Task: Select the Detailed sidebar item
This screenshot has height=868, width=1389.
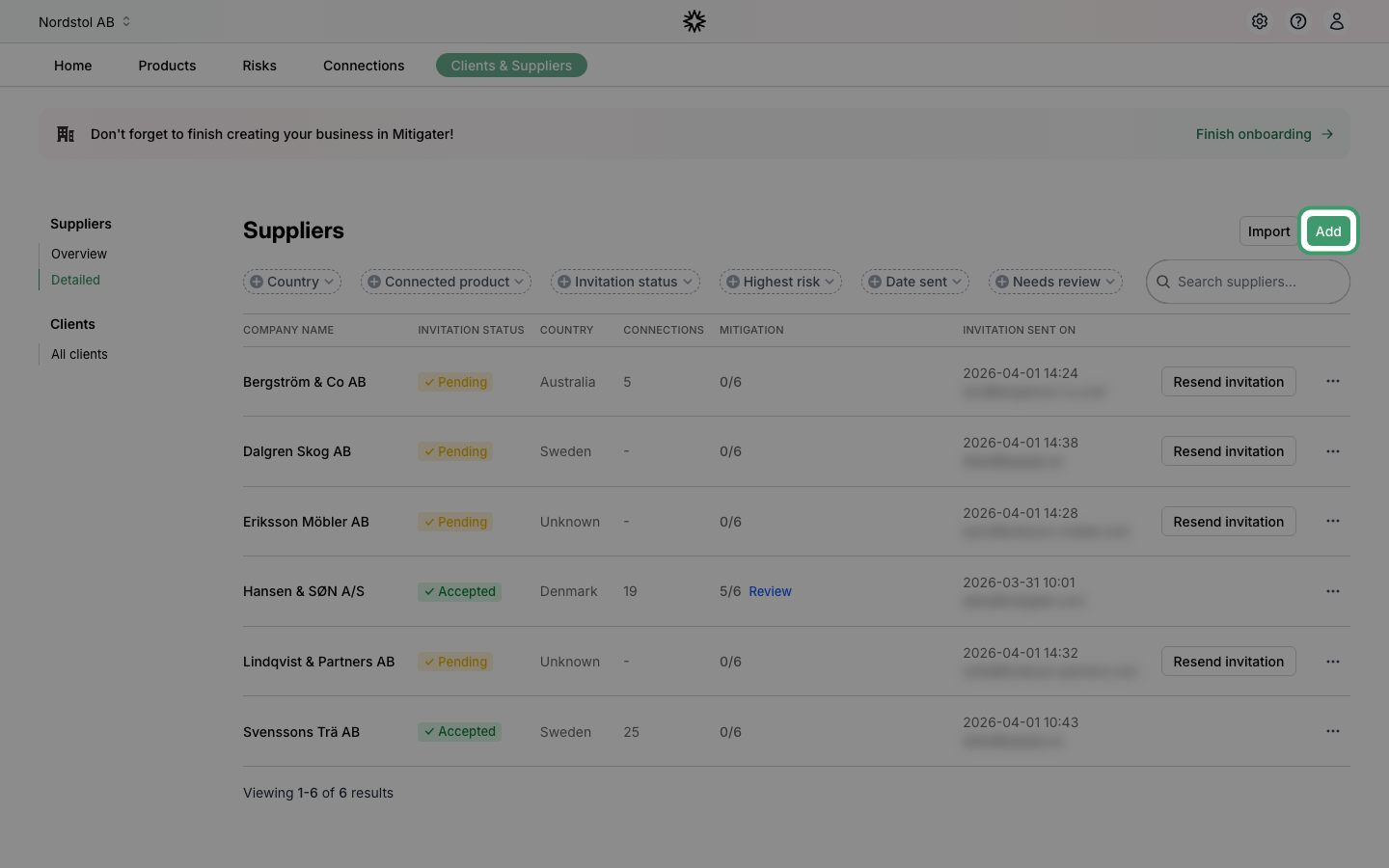Action: coord(75,280)
